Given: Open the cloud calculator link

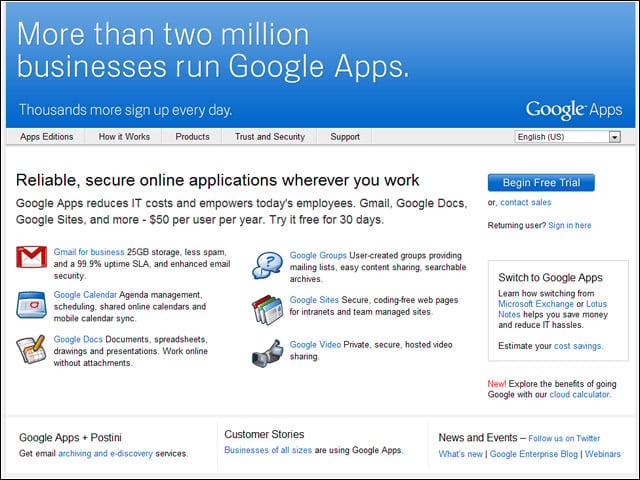Looking at the screenshot, I should point(580,395).
